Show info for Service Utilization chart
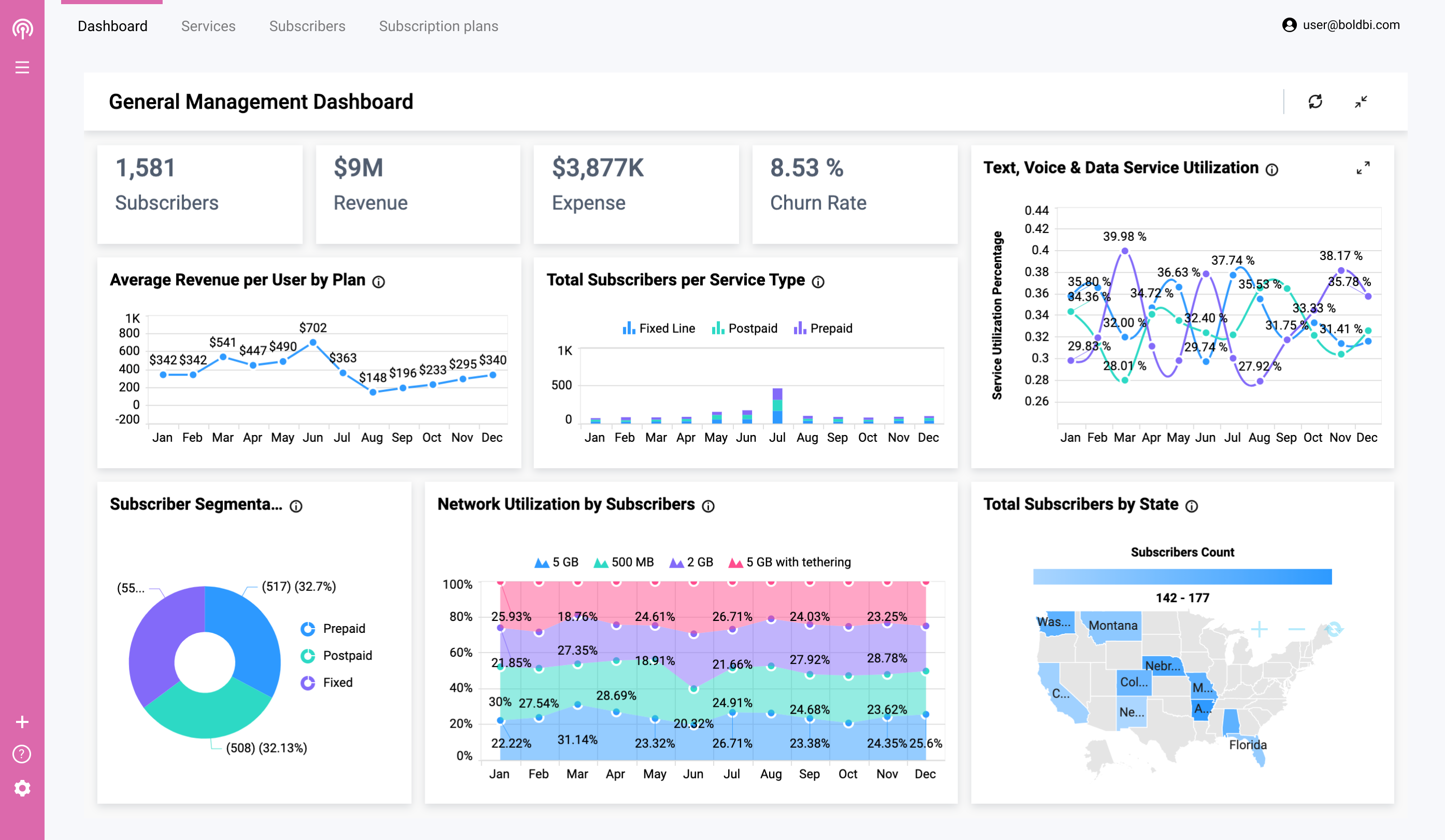The height and width of the screenshot is (840, 1445). (x=1271, y=170)
